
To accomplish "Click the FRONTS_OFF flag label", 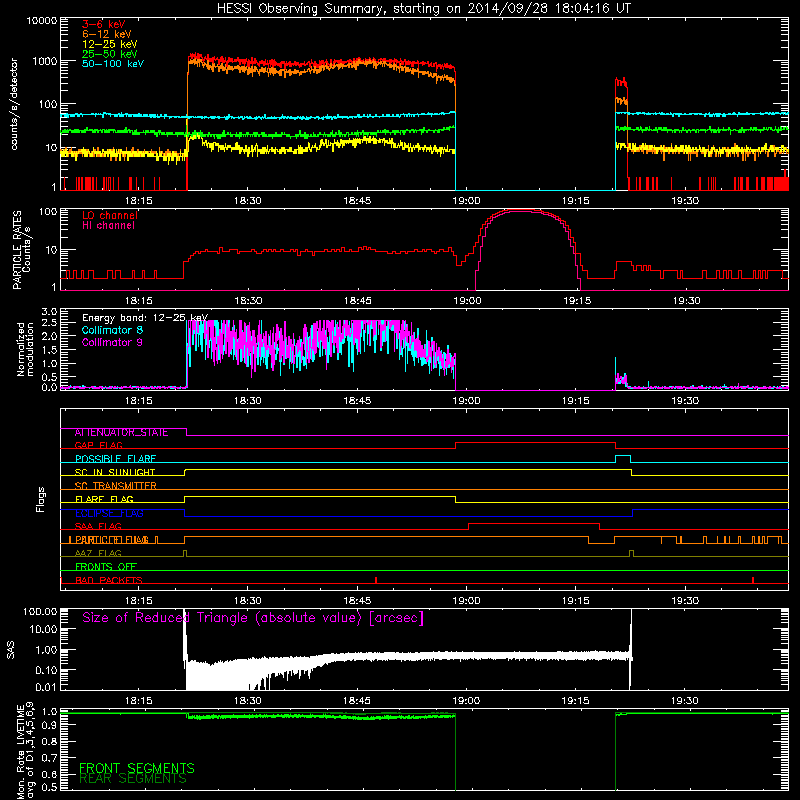I will click(106, 567).
